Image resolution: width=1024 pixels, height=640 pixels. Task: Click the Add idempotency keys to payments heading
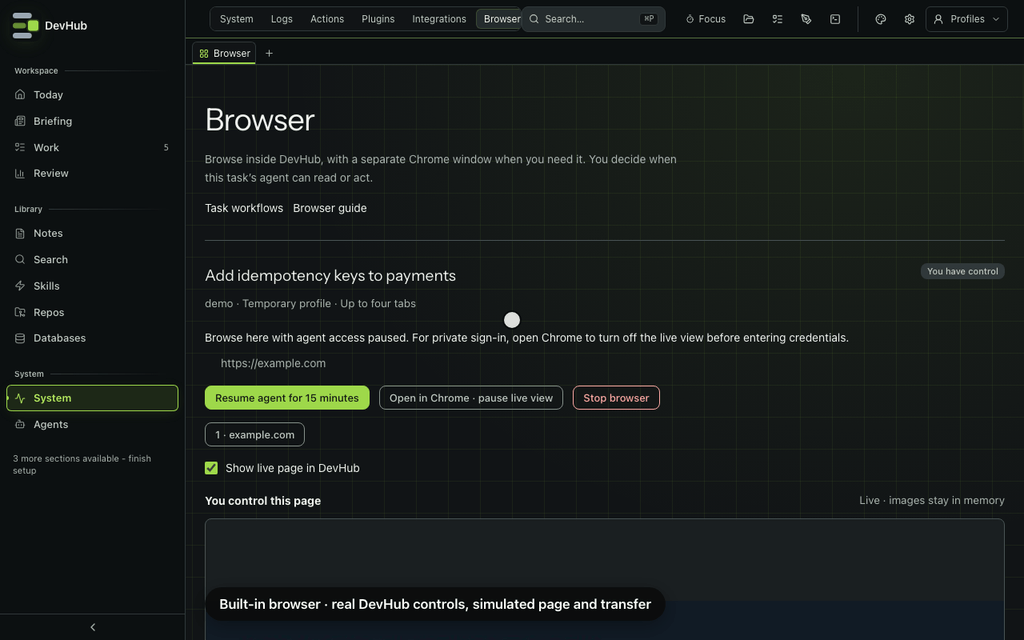coord(330,276)
